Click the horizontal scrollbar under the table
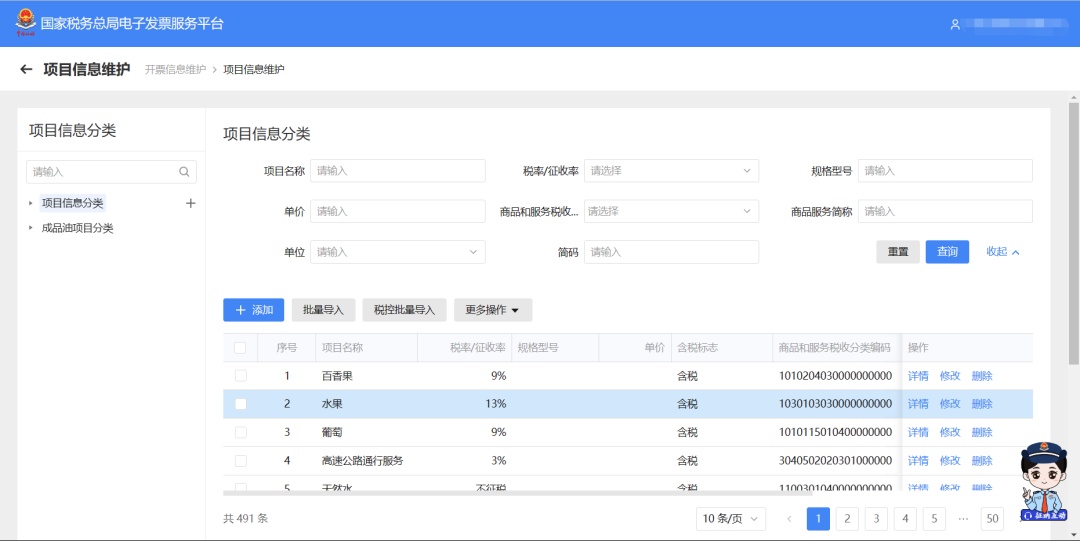The width and height of the screenshot is (1080, 541). tap(517, 493)
